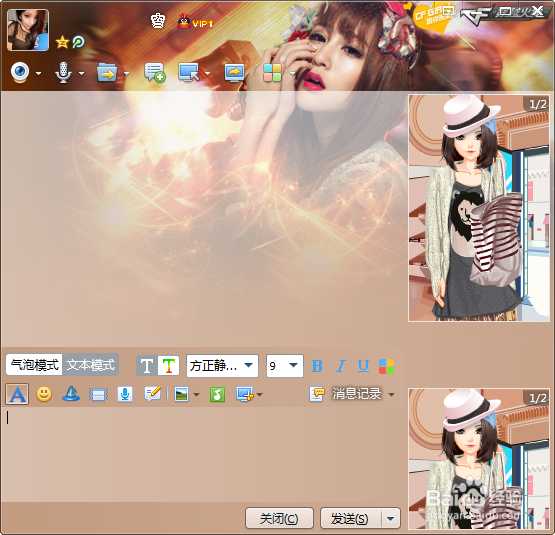Click the green music share icon
The image size is (555, 535).
217,394
